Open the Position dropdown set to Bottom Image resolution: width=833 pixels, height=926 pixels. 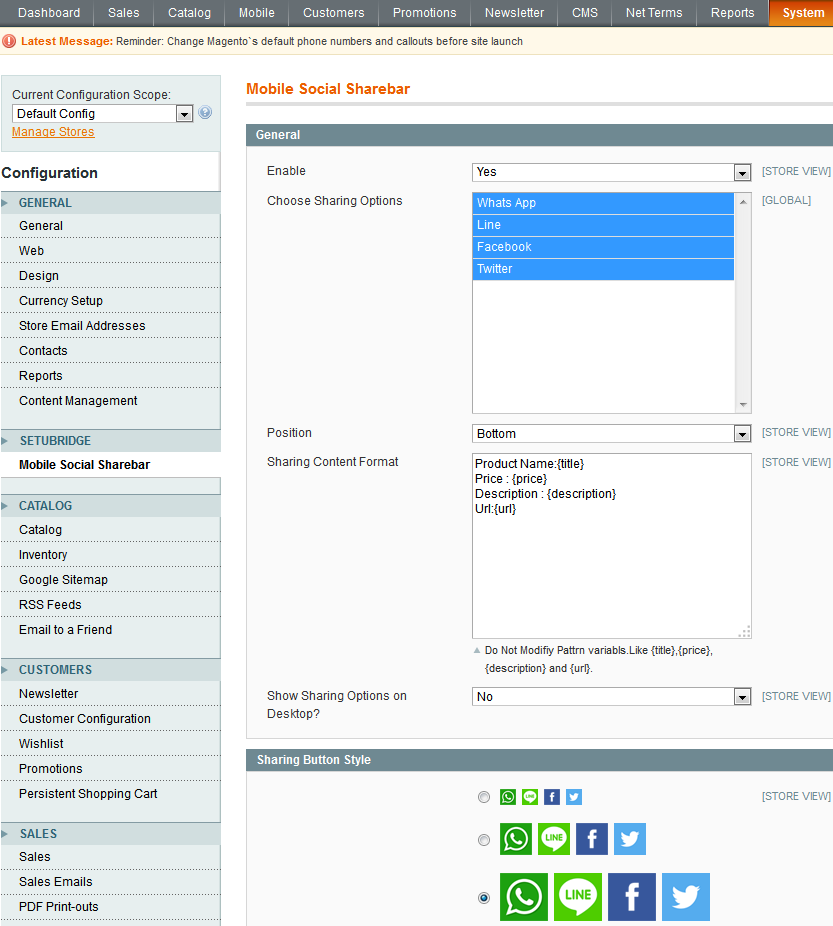click(x=611, y=434)
